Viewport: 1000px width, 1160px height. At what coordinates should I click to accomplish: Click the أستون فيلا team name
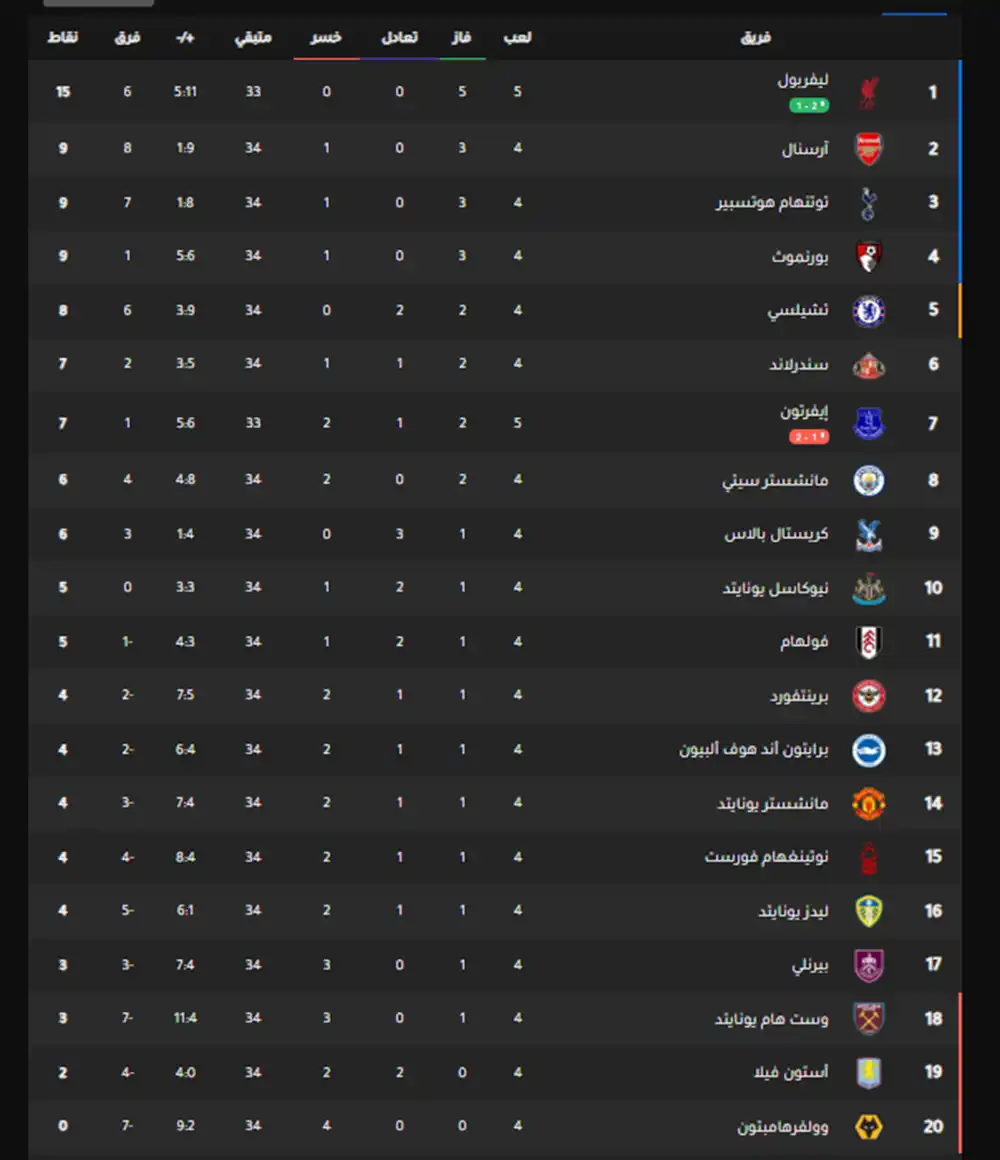coord(790,1073)
